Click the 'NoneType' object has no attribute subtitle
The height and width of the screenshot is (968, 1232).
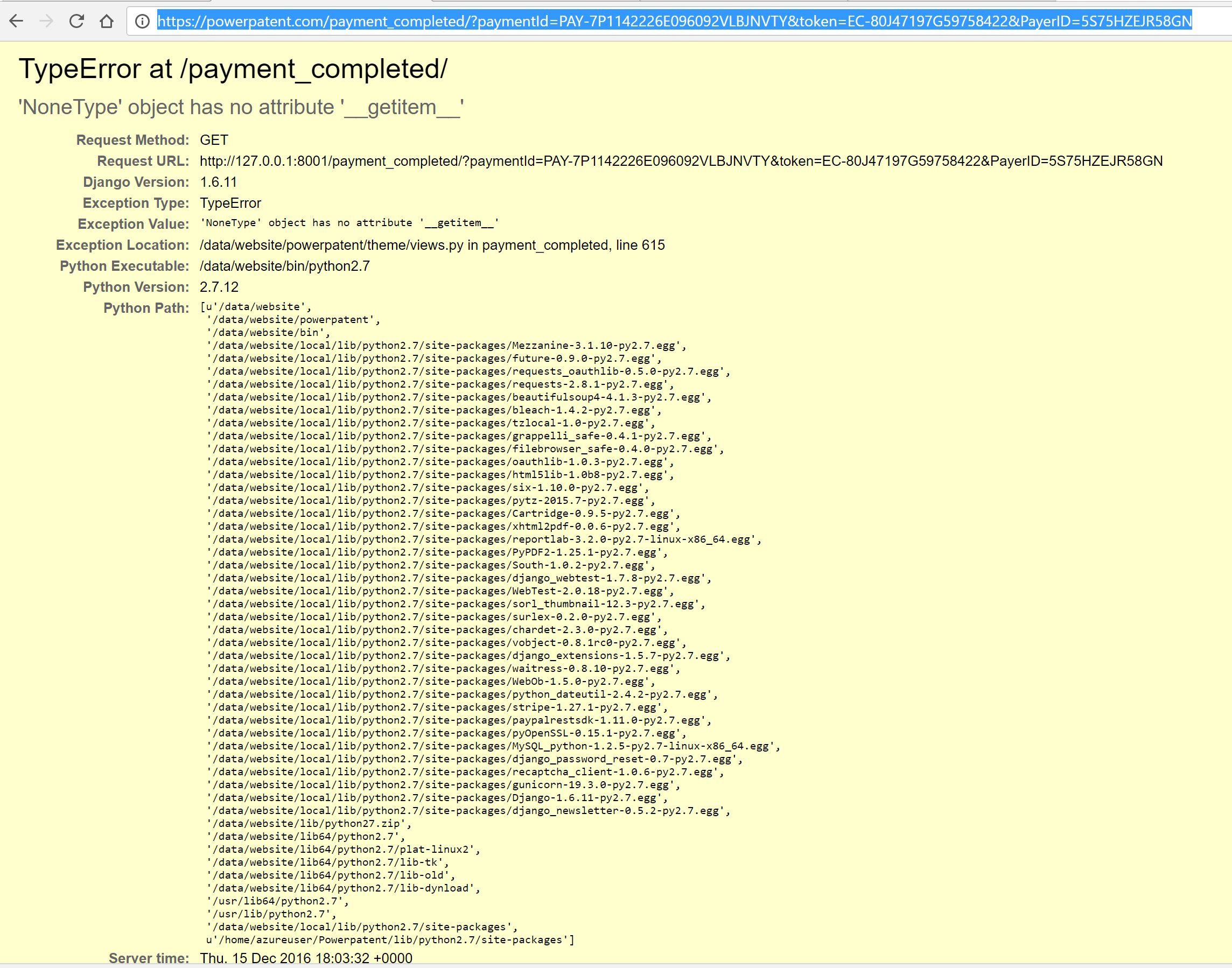241,107
